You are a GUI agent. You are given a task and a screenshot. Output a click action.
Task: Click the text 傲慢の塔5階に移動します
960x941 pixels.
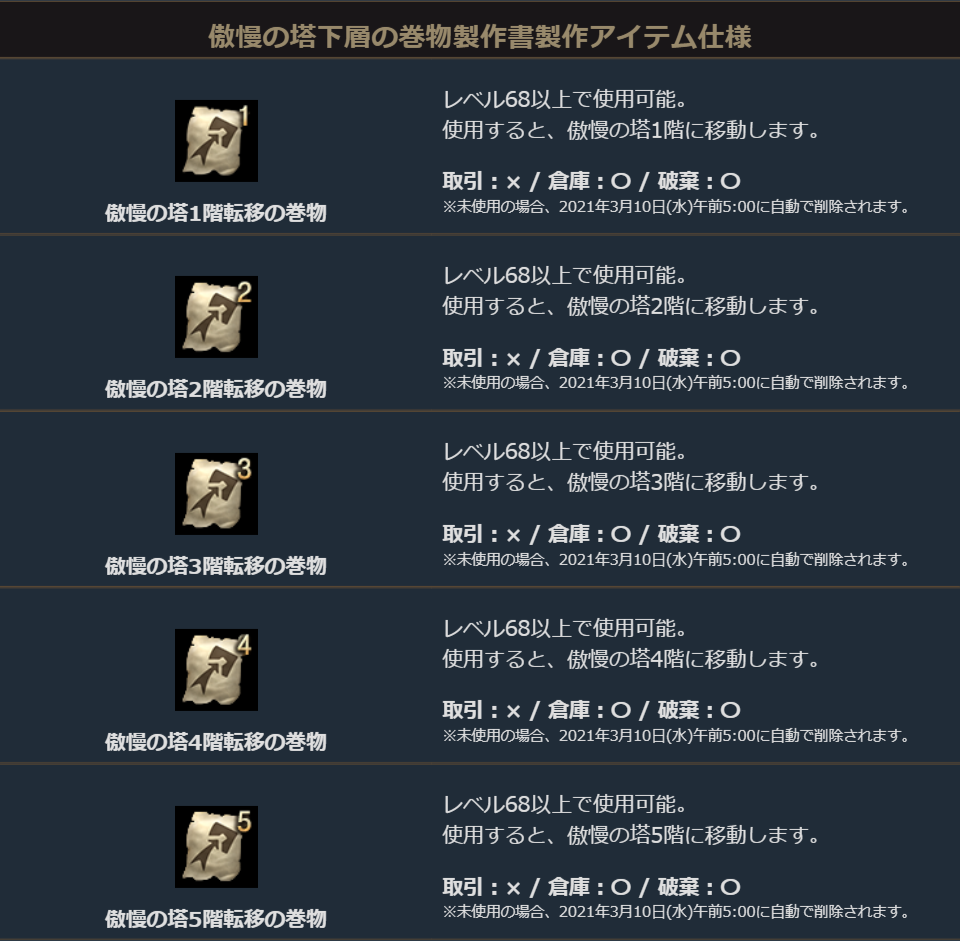pos(692,834)
